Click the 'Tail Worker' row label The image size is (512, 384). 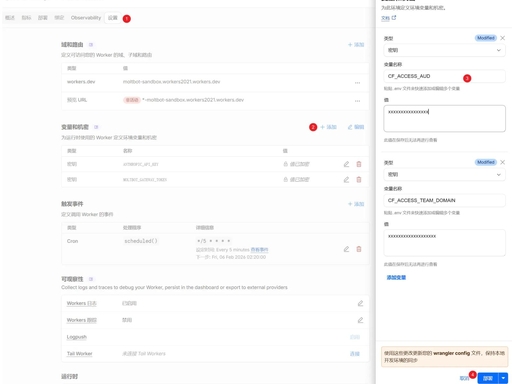[x=80, y=354]
